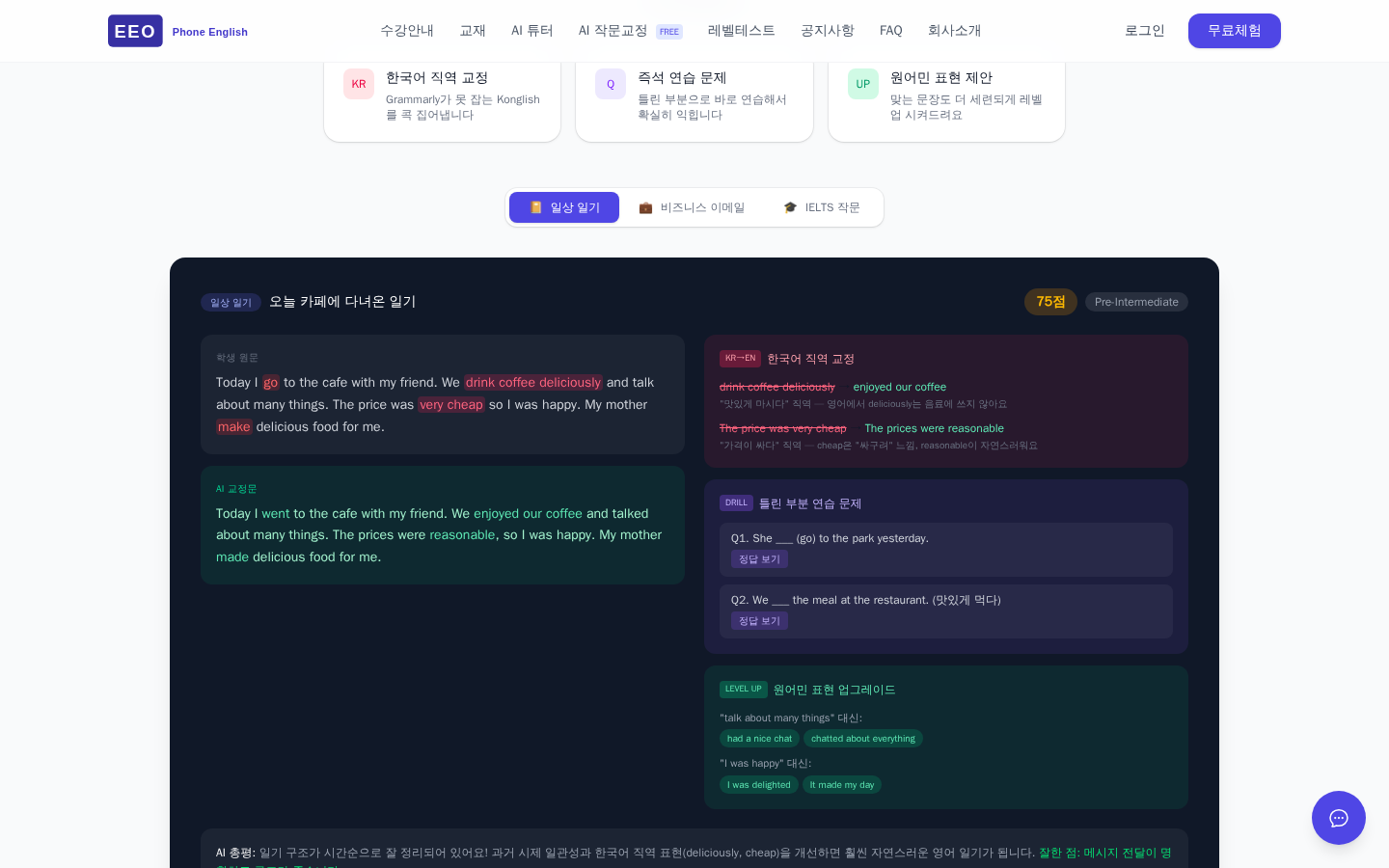
Task: Click the LEVEL UP badge icon
Action: [743, 690]
